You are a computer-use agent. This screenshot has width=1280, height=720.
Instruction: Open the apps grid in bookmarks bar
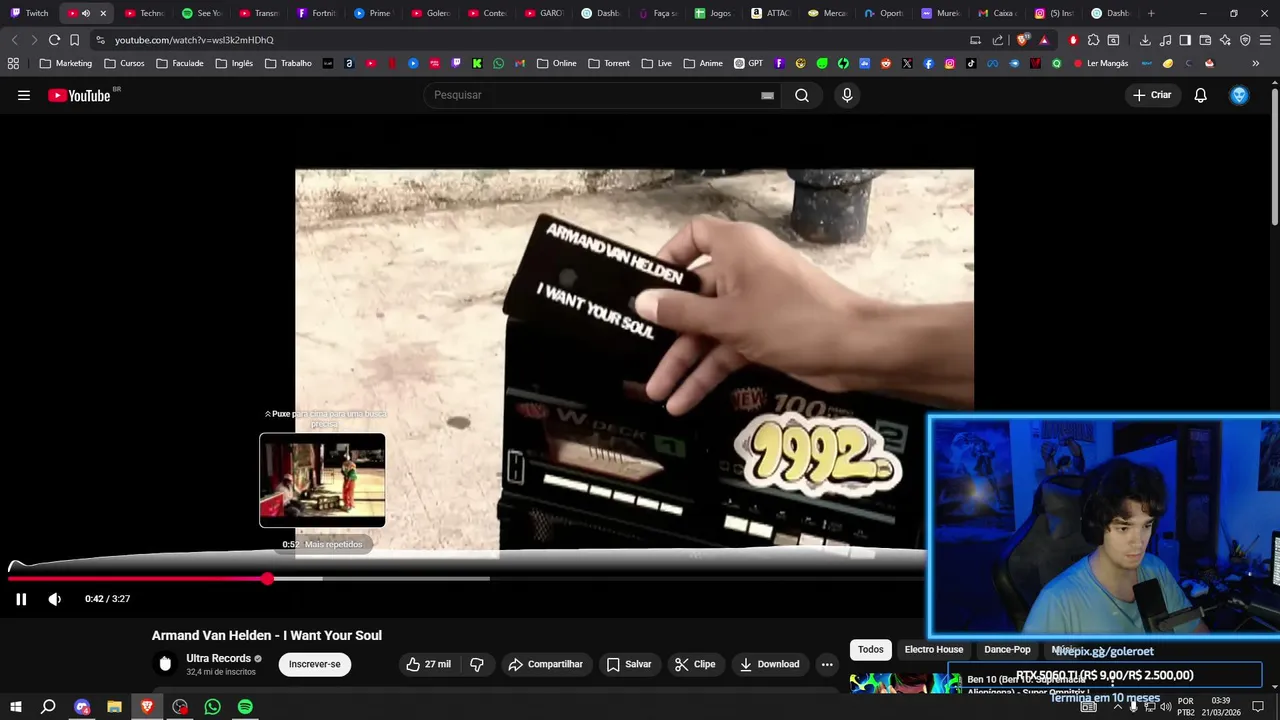(x=13, y=63)
